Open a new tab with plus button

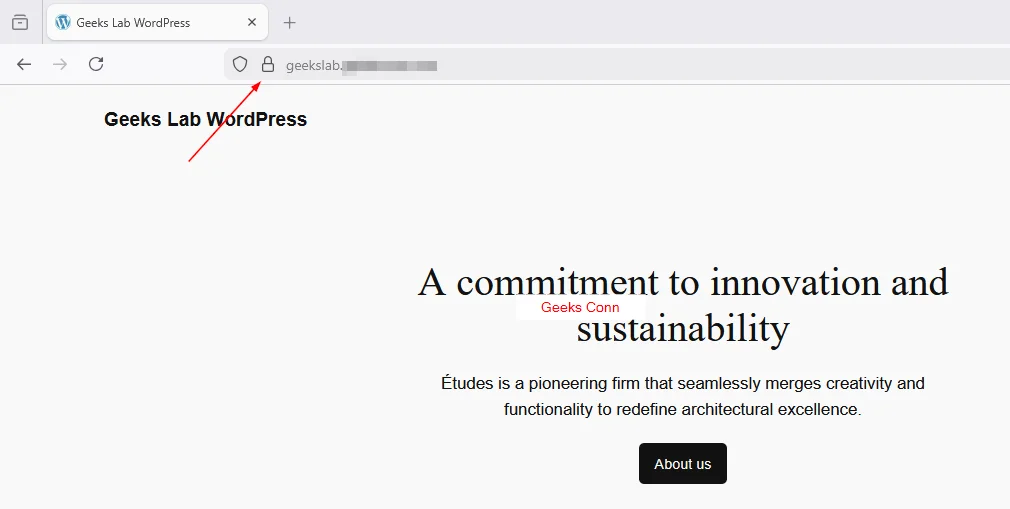(290, 22)
